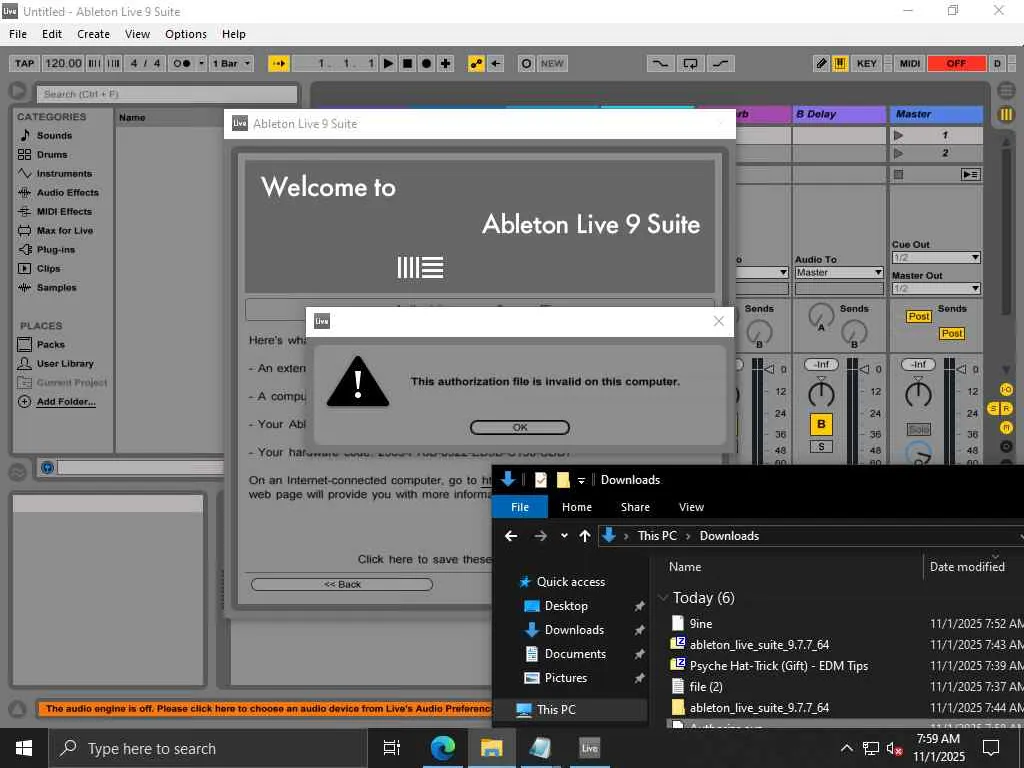Open the File tab in Downloads window
This screenshot has width=1024, height=768.
520,507
